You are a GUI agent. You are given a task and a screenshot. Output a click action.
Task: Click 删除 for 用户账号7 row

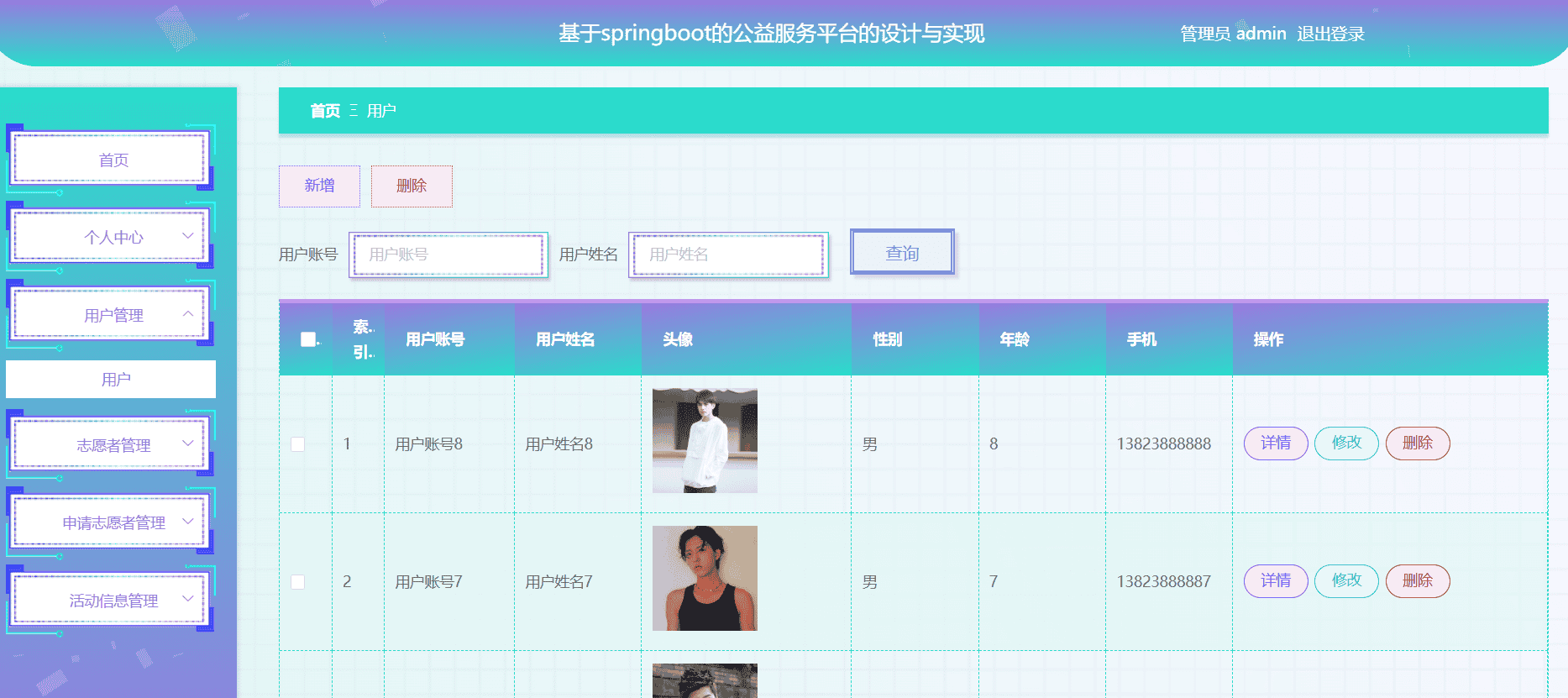tap(1418, 580)
